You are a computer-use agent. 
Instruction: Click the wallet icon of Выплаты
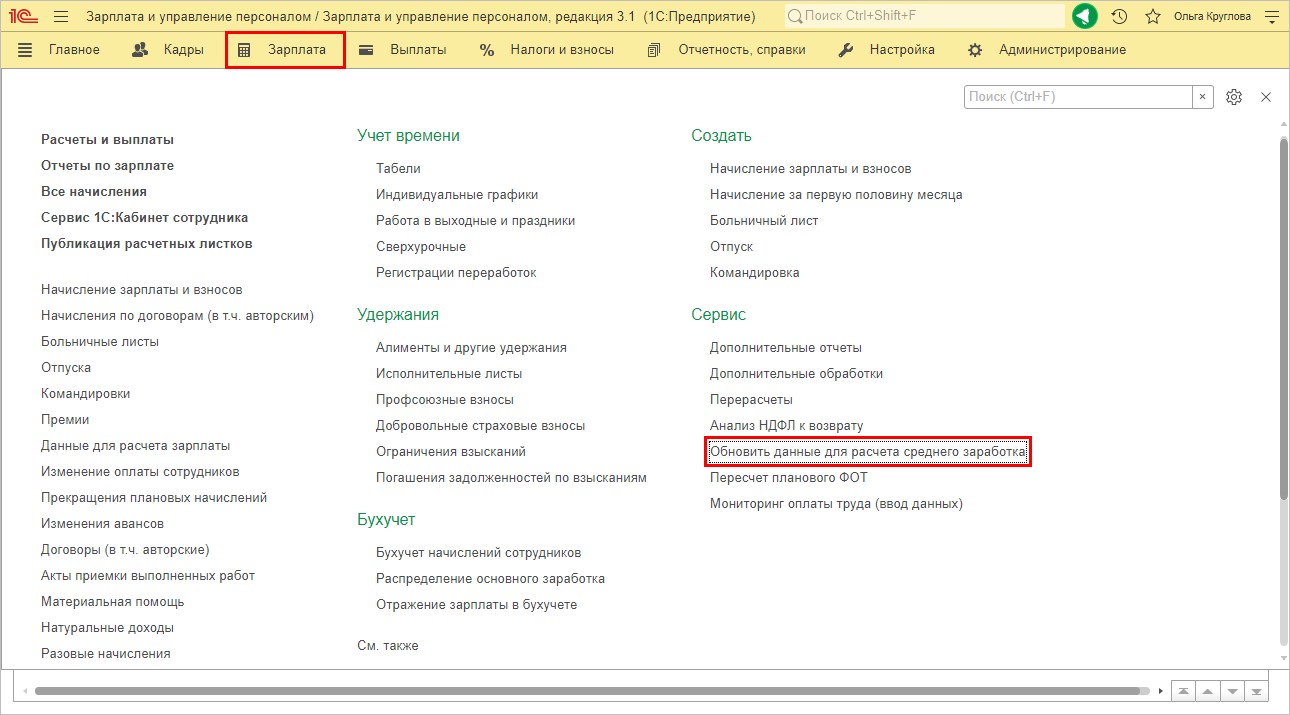[x=366, y=50]
